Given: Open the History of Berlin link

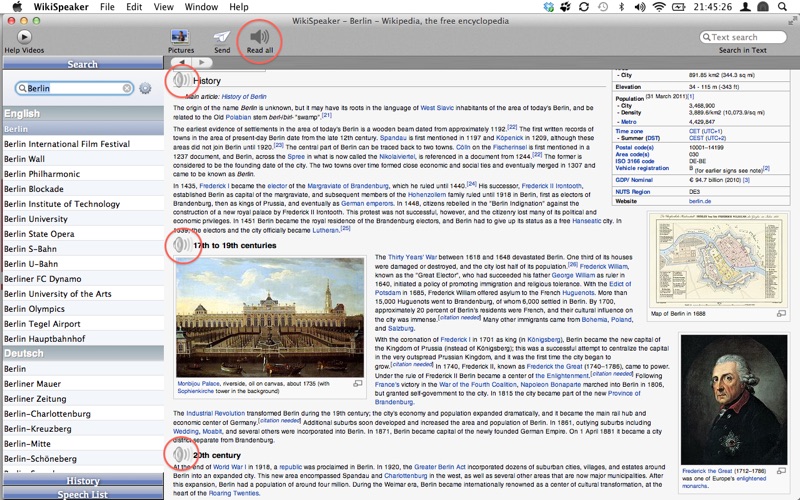Looking at the screenshot, I should (x=242, y=95).
